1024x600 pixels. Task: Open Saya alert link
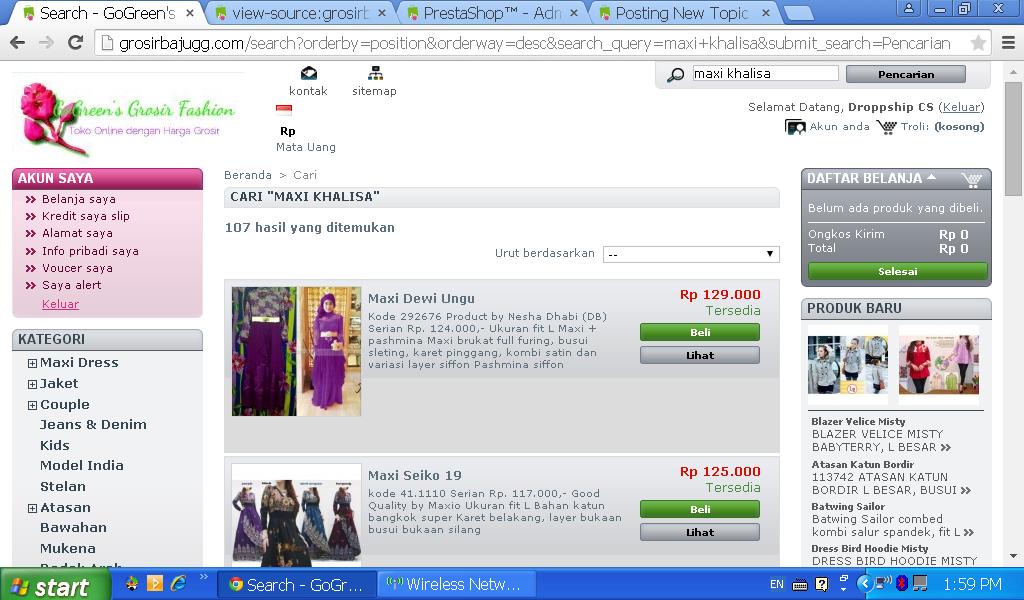coord(72,285)
